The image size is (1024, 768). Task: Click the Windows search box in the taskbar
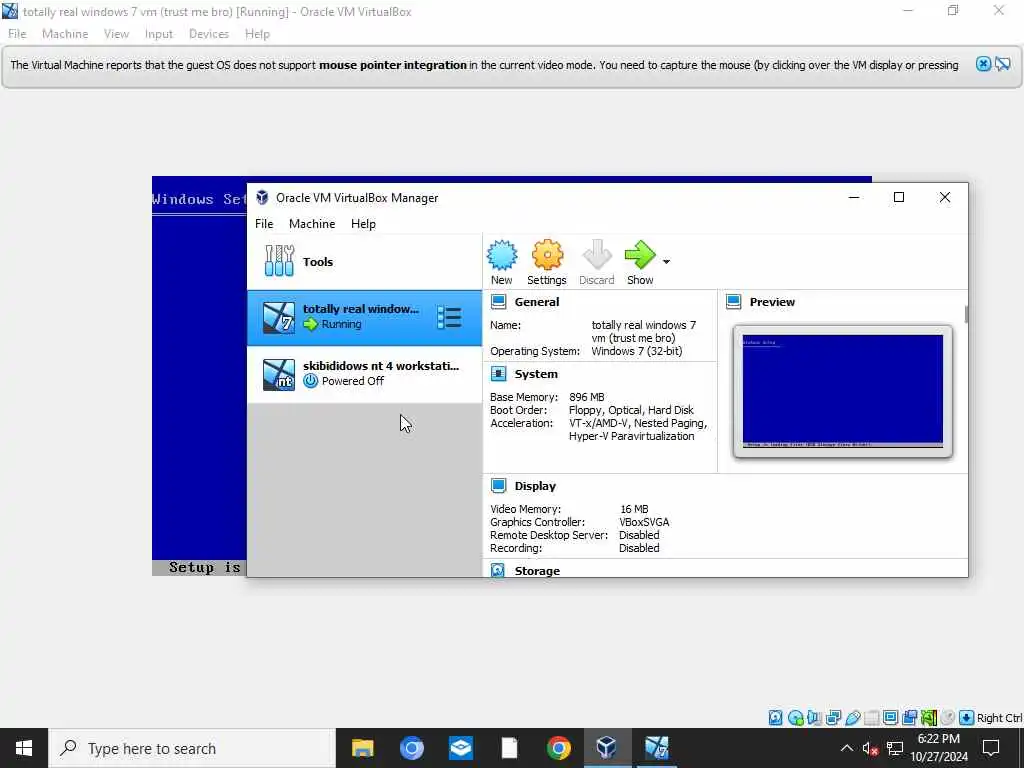click(192, 748)
